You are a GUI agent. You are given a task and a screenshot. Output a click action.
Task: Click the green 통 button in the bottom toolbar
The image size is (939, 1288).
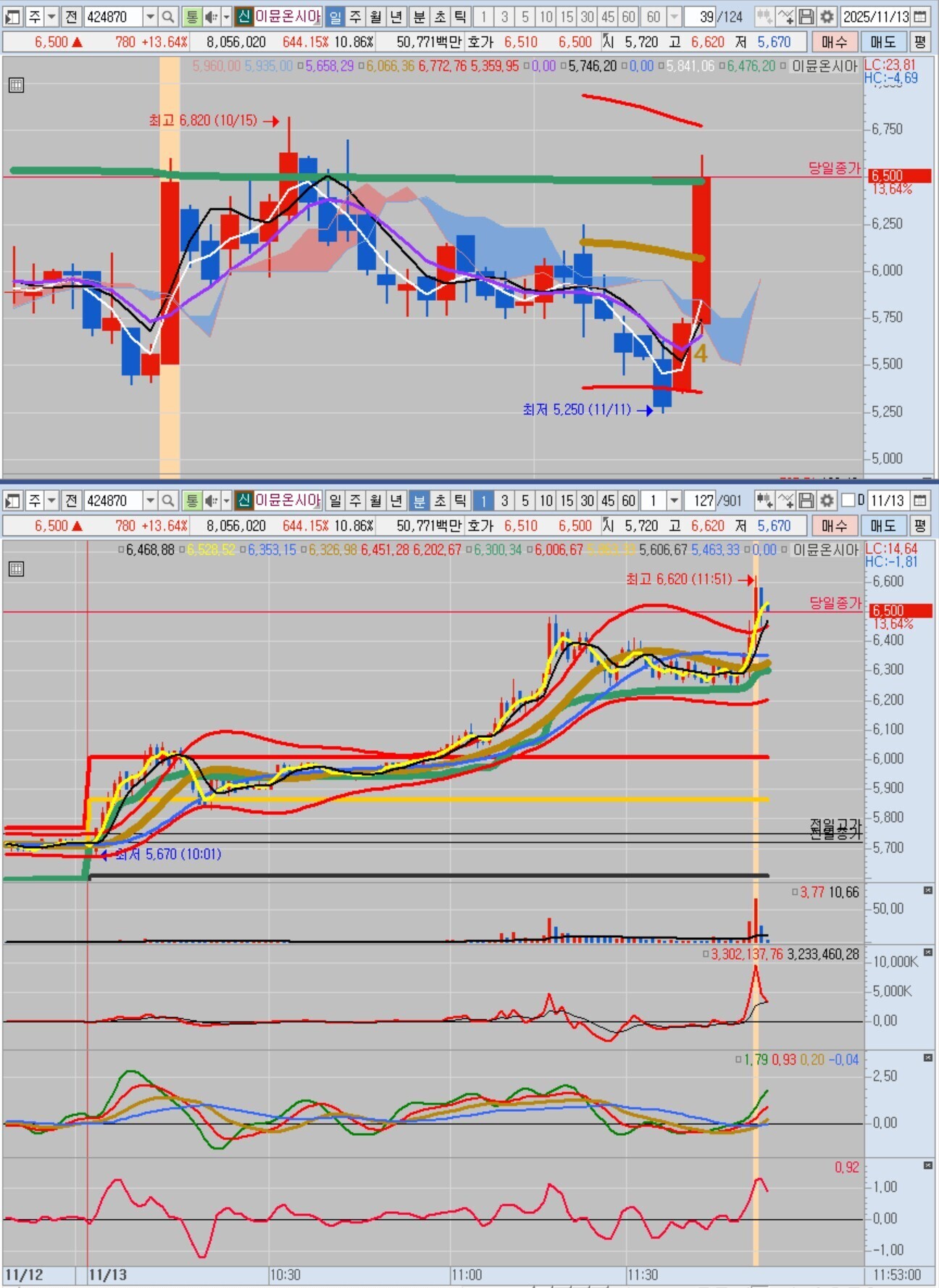[x=191, y=500]
